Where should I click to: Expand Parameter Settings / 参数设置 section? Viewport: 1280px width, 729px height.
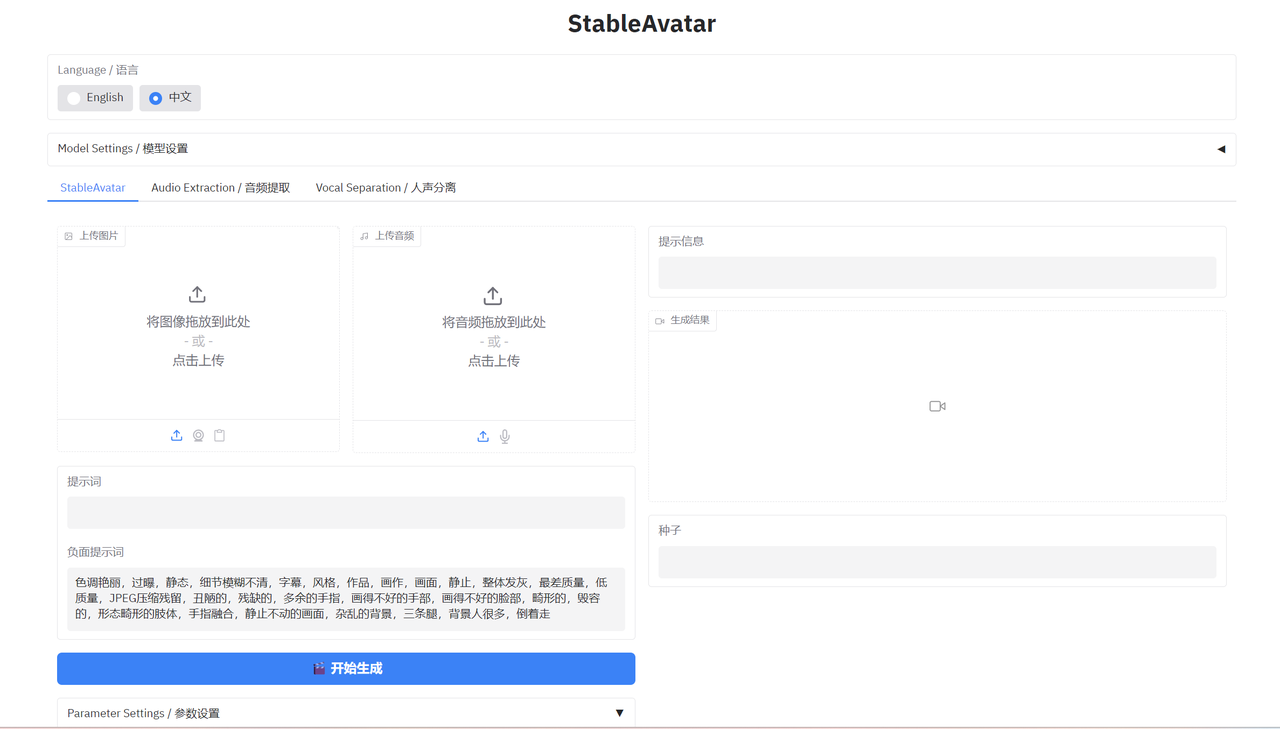(x=346, y=713)
